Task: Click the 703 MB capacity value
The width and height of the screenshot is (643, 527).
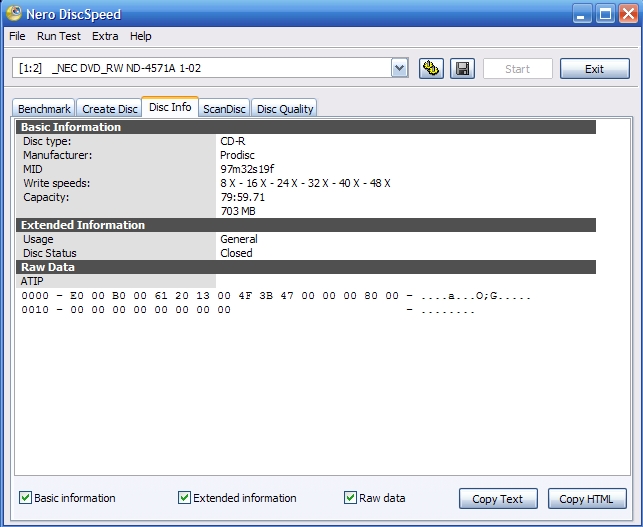Action: click(x=238, y=211)
